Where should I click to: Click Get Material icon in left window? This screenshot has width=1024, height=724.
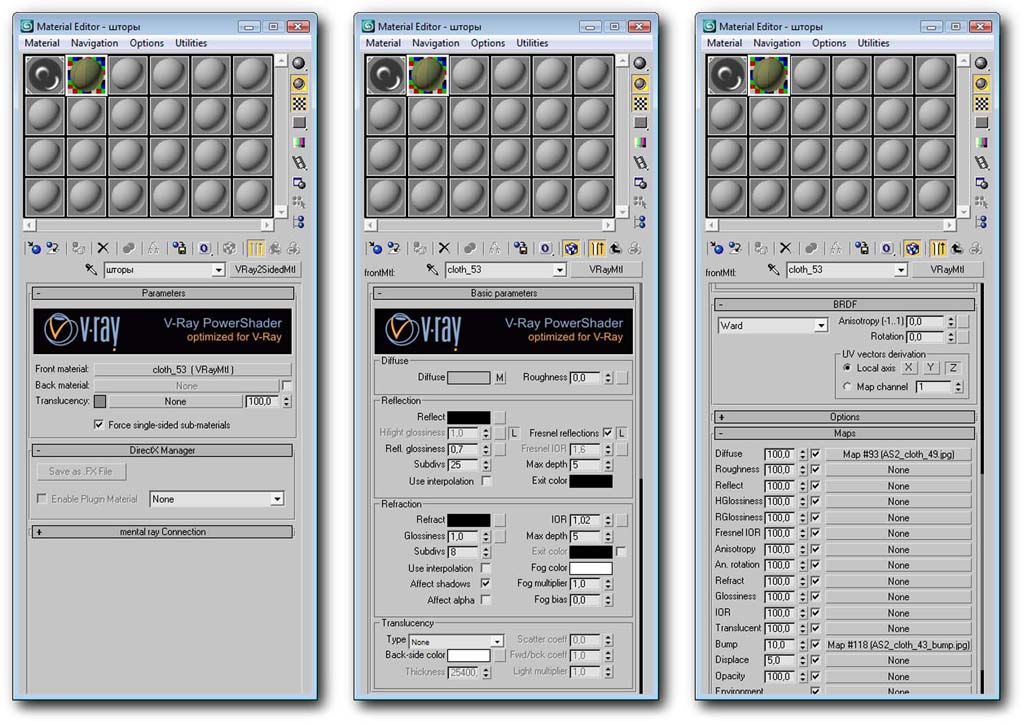pyautogui.click(x=35, y=248)
